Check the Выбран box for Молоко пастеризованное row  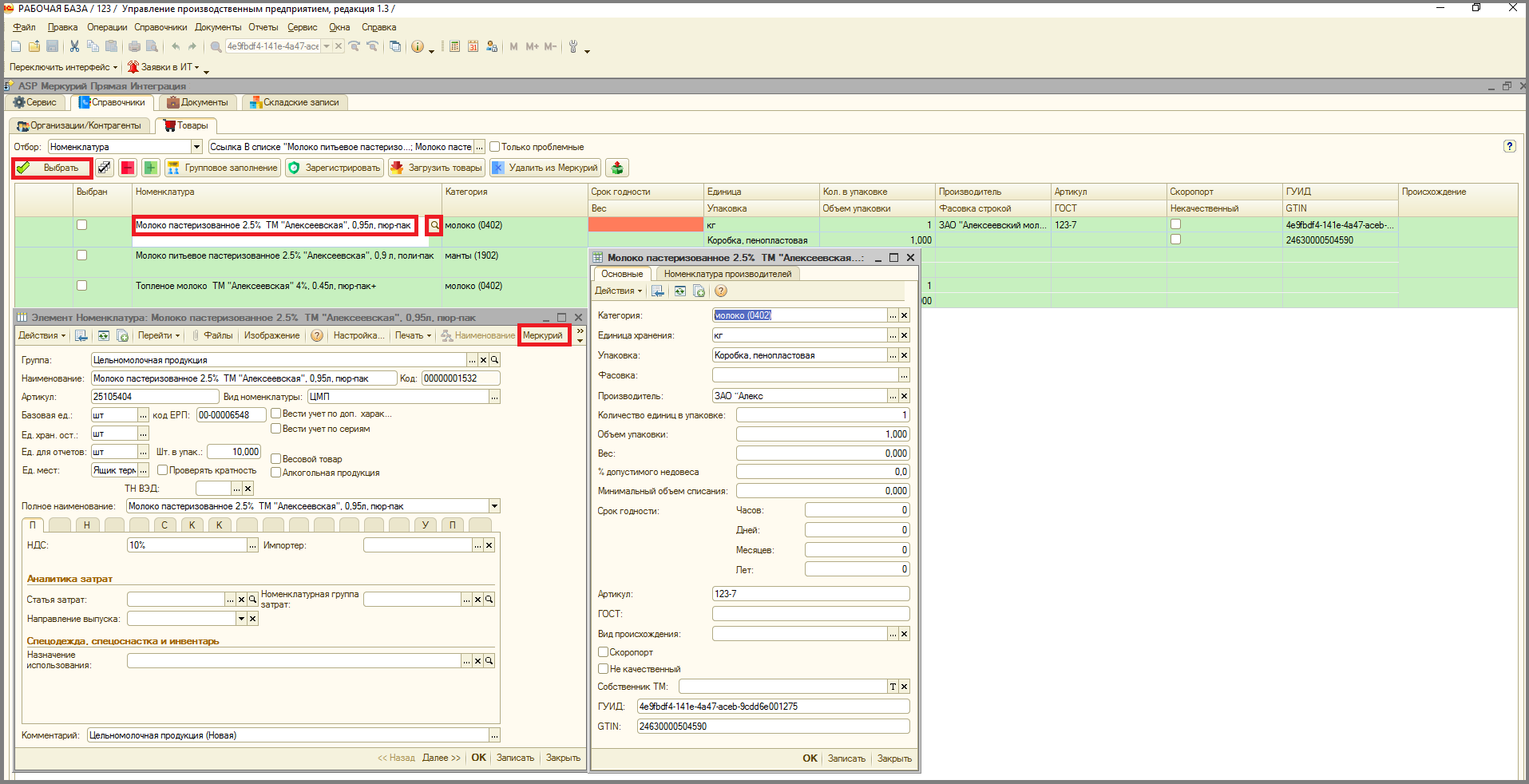(x=81, y=225)
